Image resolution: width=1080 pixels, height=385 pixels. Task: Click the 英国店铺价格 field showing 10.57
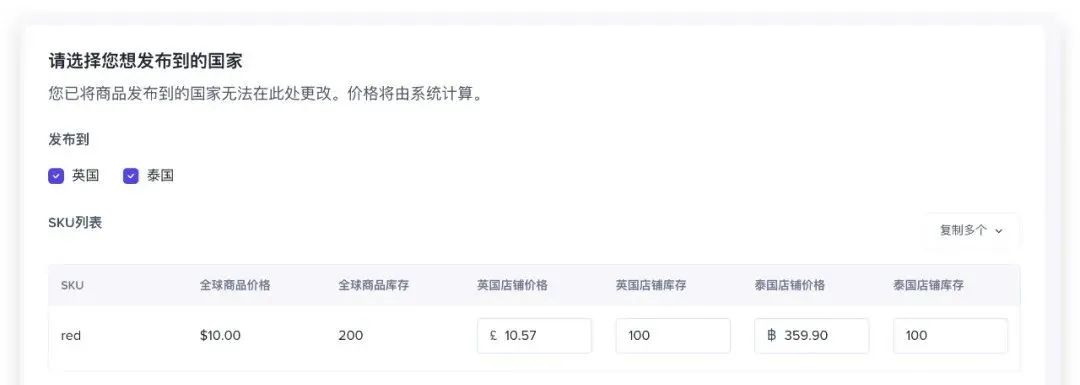click(x=534, y=336)
